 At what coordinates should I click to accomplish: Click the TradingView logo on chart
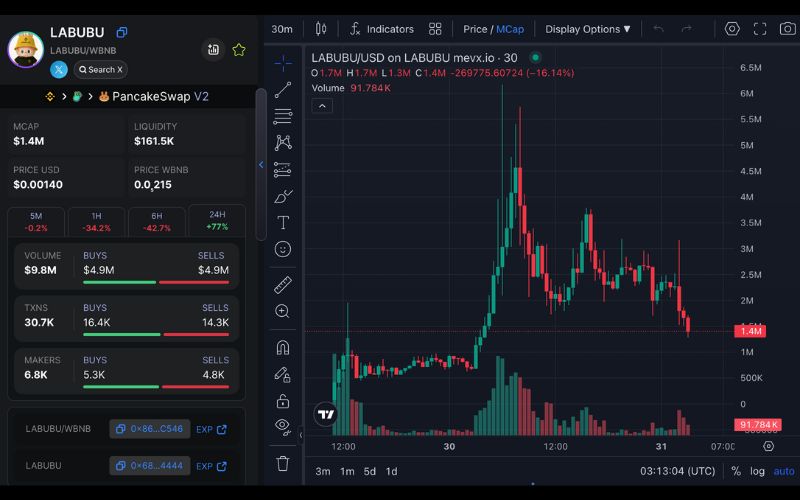(326, 414)
